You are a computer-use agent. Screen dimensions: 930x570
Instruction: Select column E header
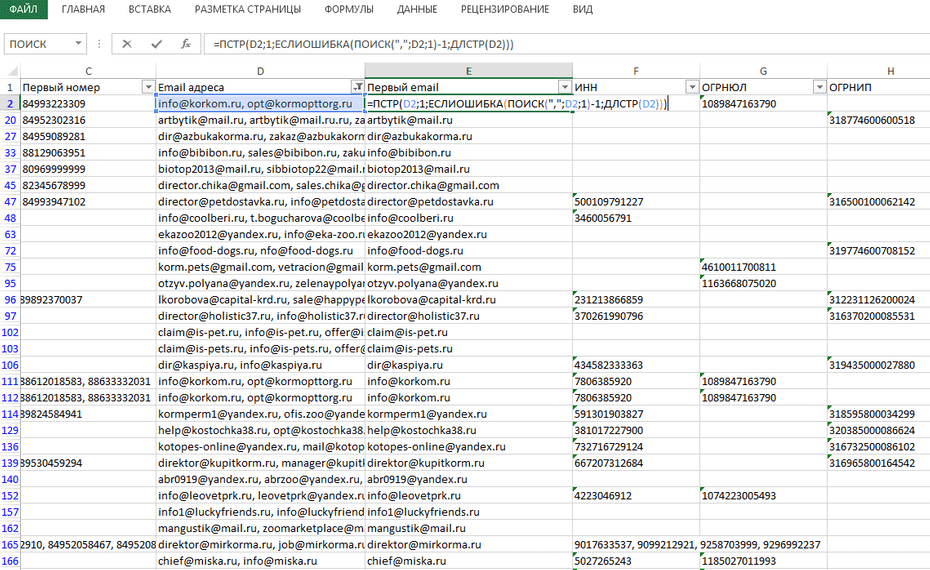click(469, 71)
